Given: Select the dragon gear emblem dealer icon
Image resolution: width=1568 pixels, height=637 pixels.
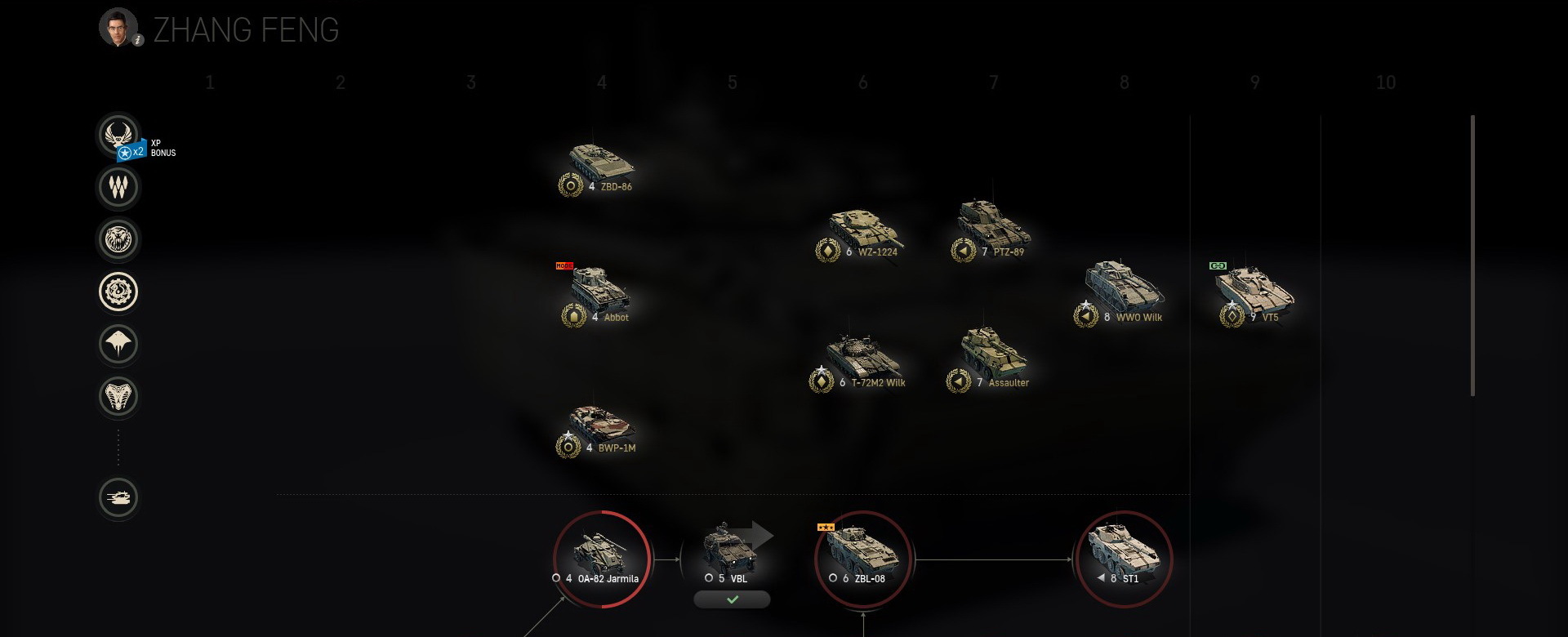Looking at the screenshot, I should (118, 292).
